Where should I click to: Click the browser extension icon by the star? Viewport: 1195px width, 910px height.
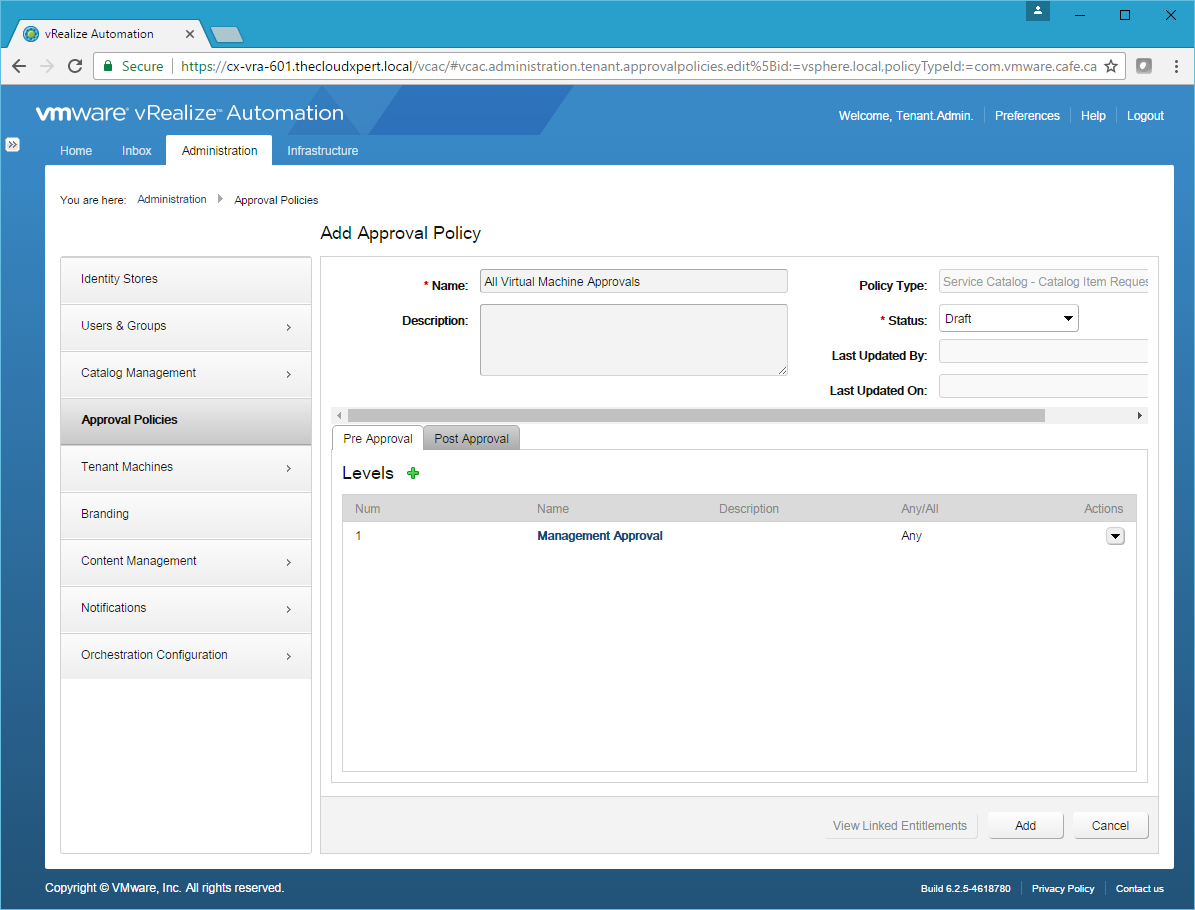tap(1144, 66)
